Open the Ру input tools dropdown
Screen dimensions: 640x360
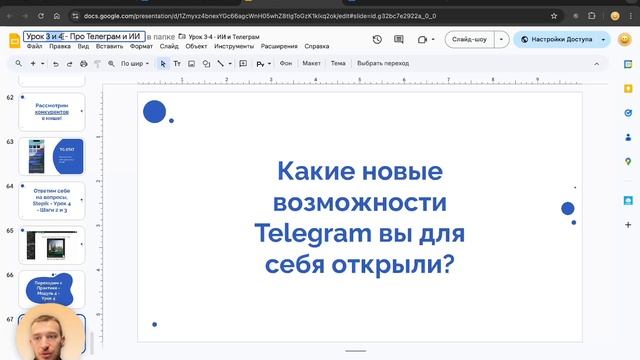click(x=263, y=64)
